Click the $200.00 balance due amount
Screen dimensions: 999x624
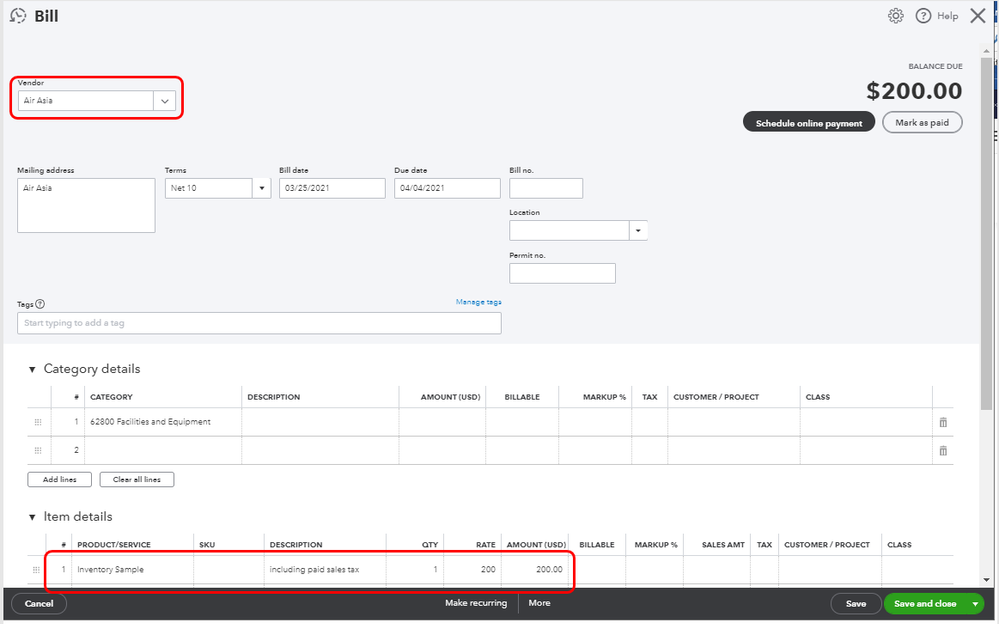tap(914, 91)
